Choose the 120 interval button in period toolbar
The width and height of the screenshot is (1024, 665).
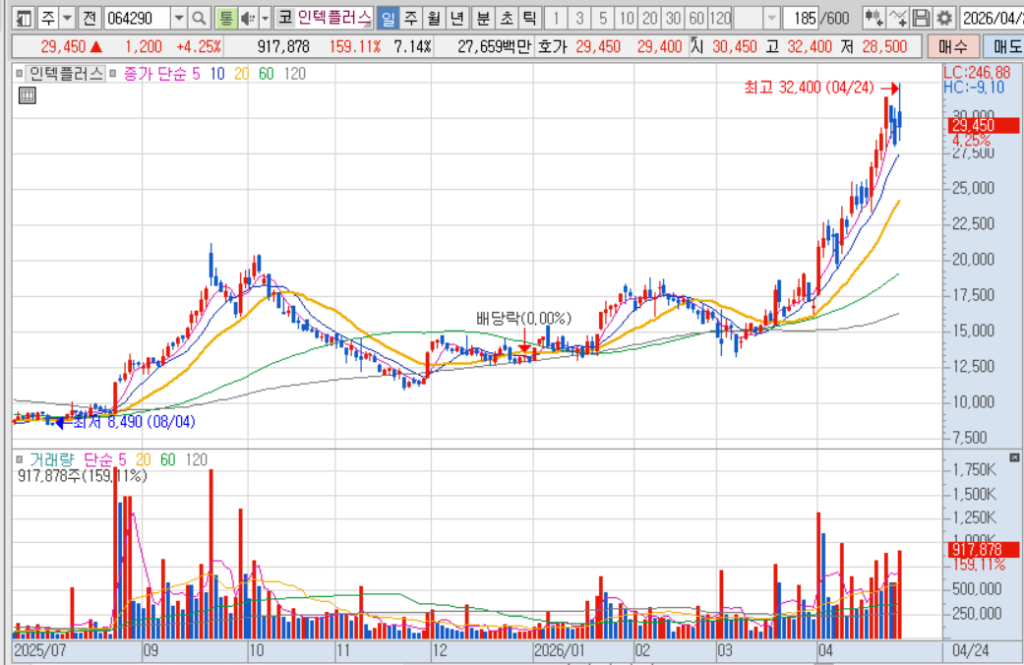pos(720,18)
